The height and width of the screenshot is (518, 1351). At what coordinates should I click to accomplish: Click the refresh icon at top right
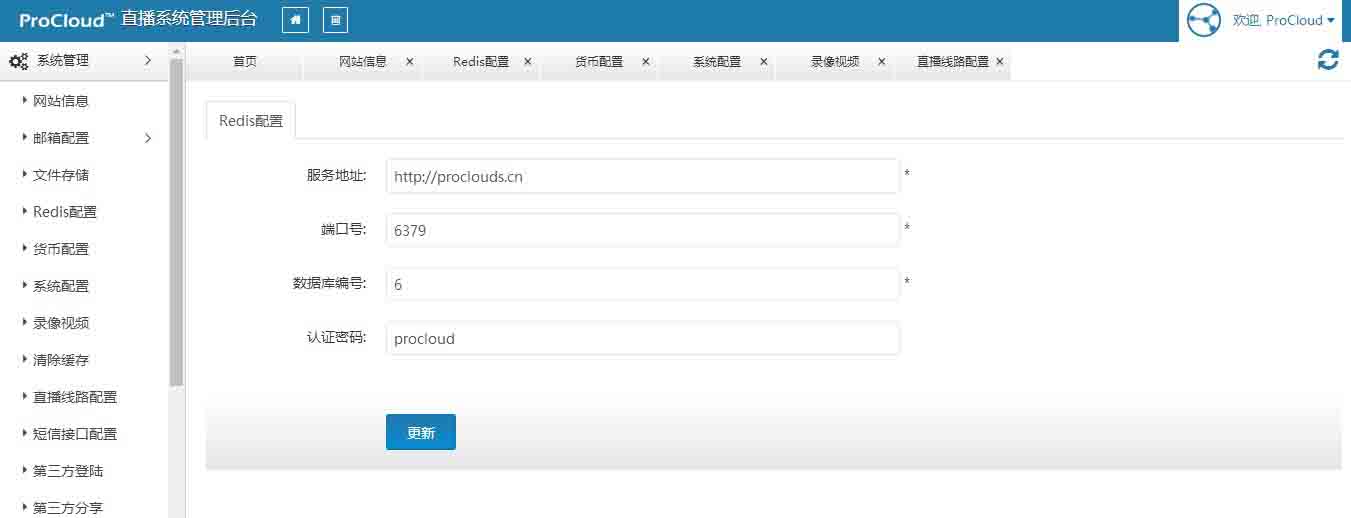click(1328, 60)
